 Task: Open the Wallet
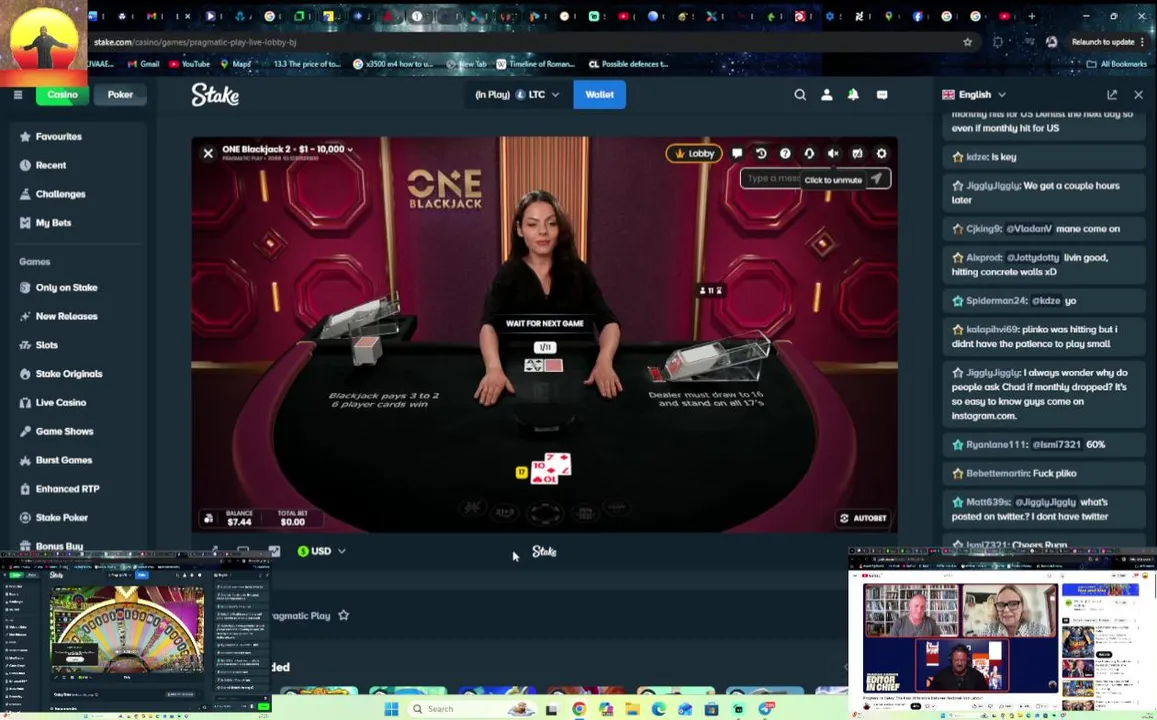tap(599, 94)
